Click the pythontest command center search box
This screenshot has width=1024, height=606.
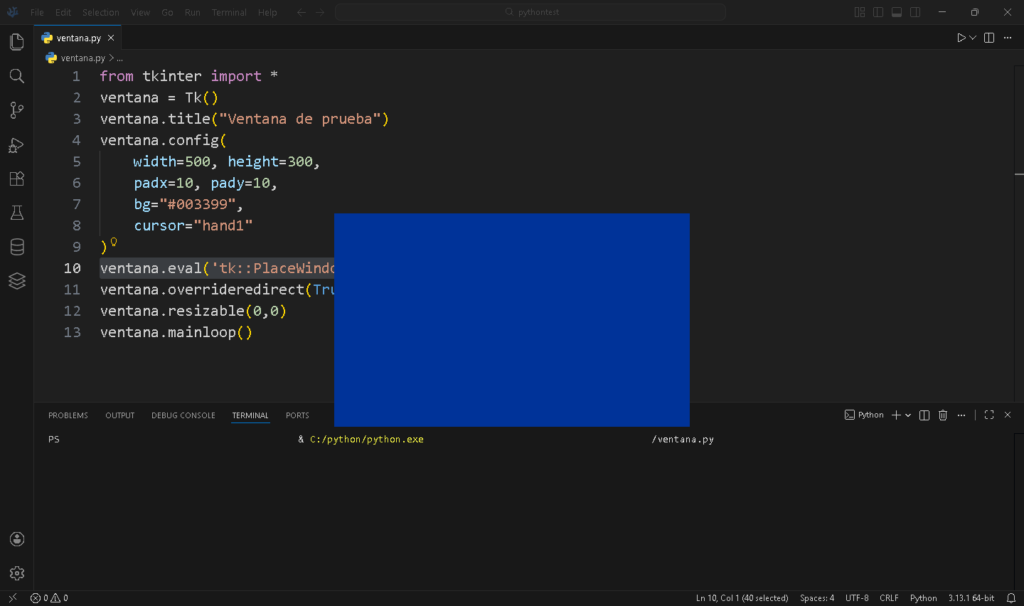530,12
